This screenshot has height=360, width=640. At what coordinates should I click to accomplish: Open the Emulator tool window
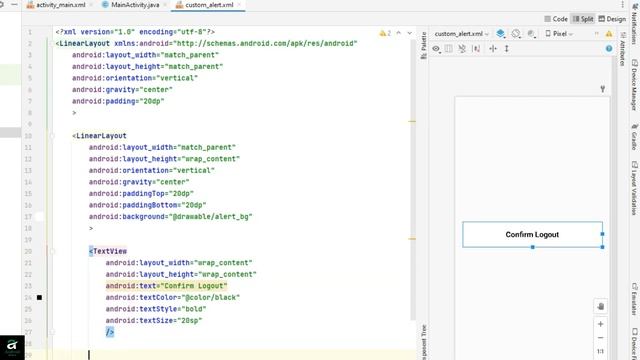[635, 299]
